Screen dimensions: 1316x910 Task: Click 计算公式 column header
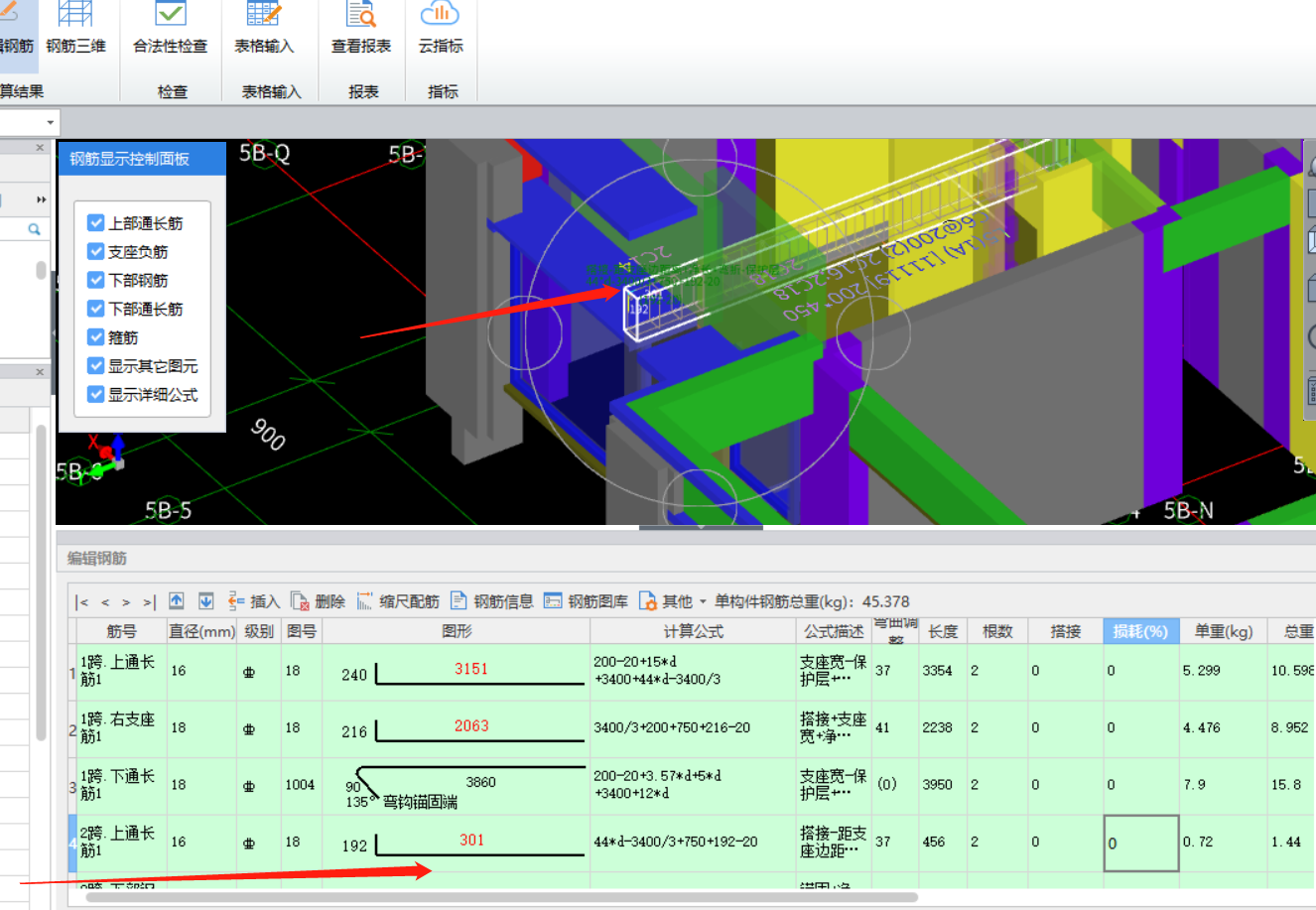tap(693, 631)
